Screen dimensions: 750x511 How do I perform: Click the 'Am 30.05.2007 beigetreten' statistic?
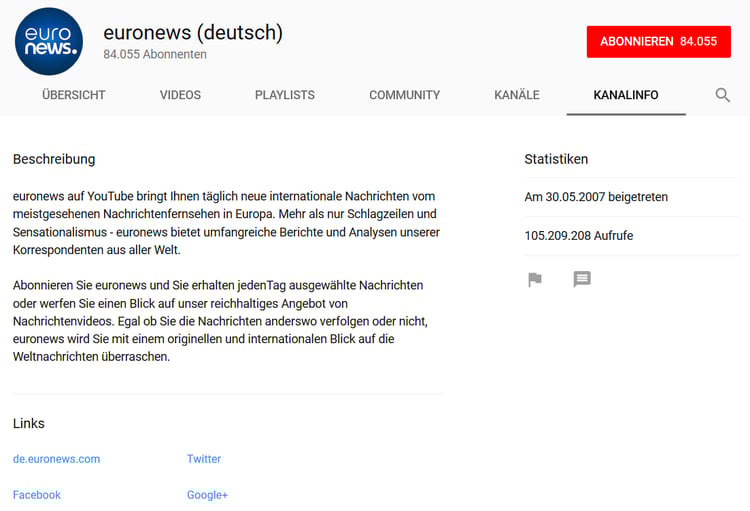point(596,197)
